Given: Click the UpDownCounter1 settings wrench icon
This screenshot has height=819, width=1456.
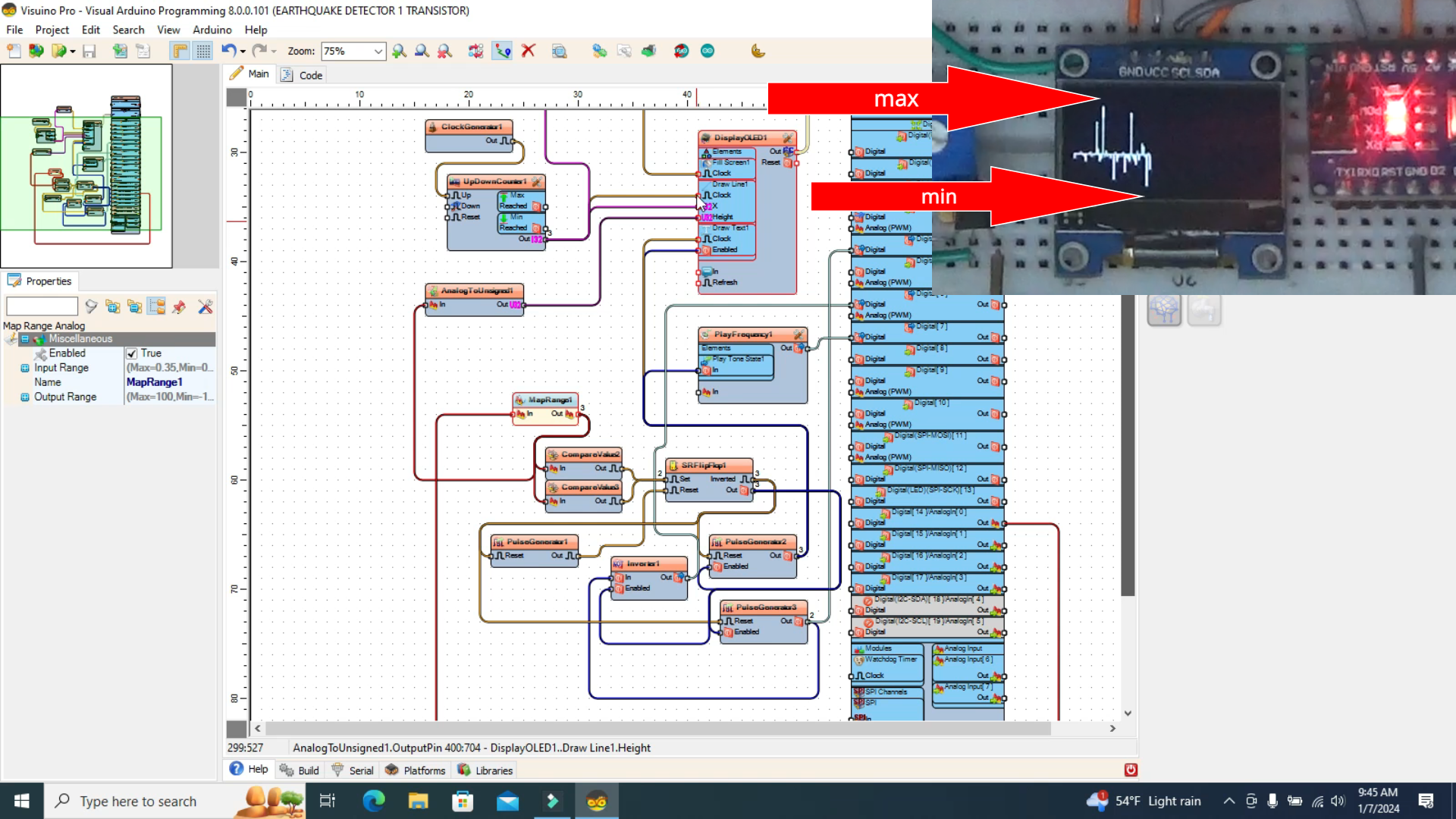Looking at the screenshot, I should (536, 181).
